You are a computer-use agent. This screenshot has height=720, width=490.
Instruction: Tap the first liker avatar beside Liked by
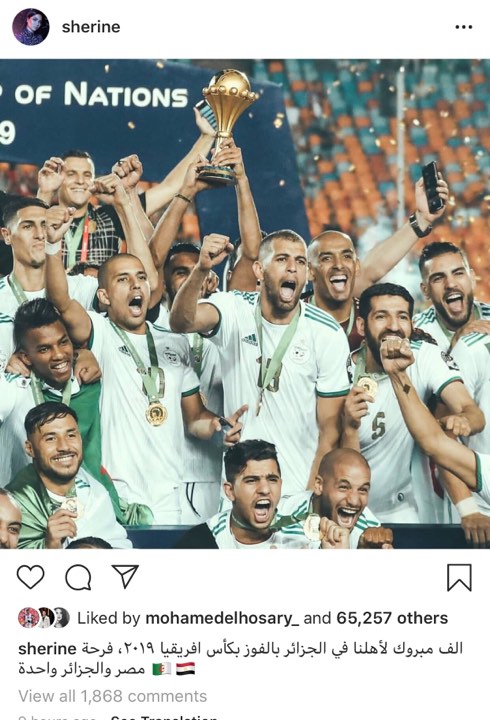tap(28, 618)
